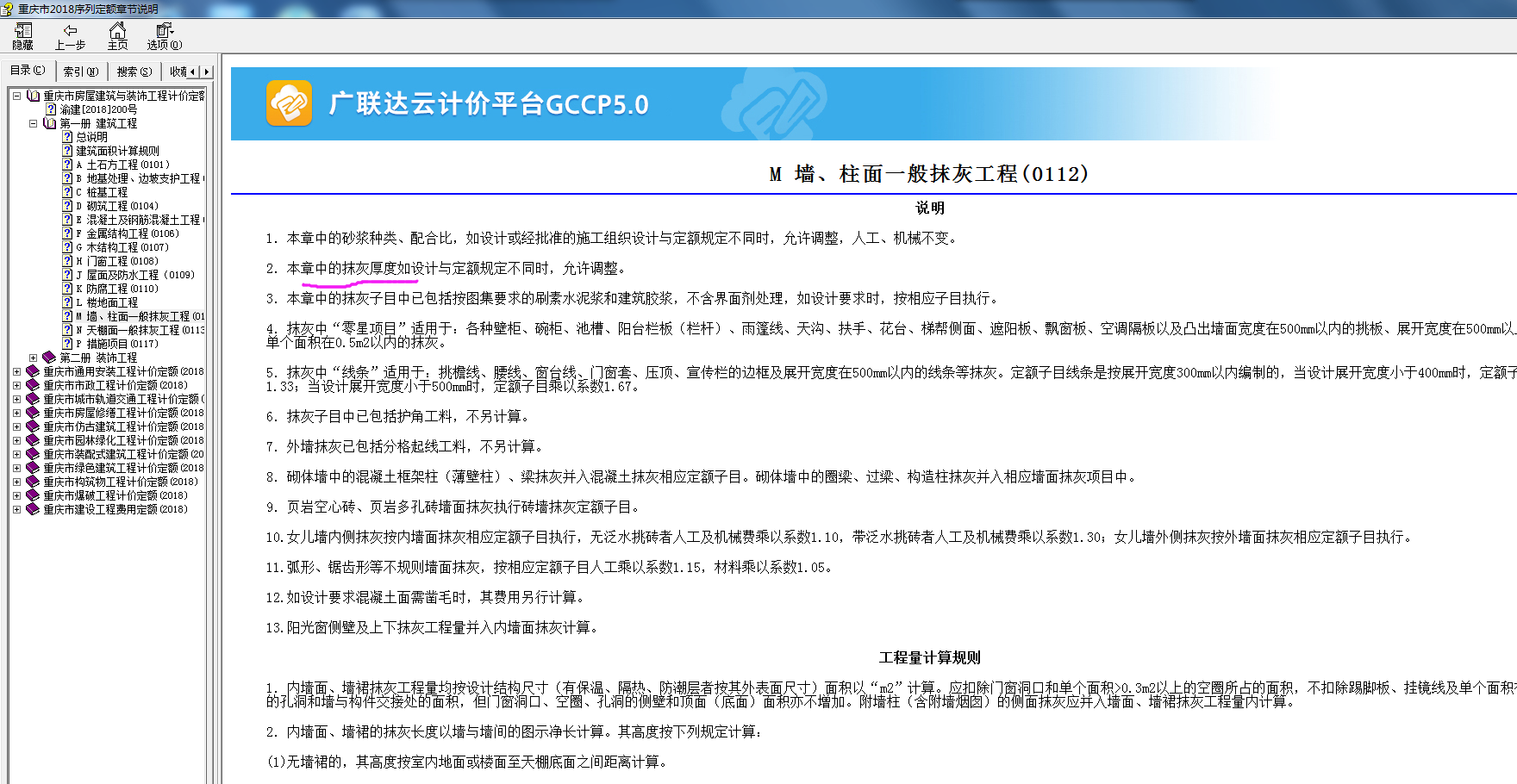This screenshot has width=1517, height=784.
Task: Expand the 重庆市绿色建筑工程计价定额 node
Action: [x=16, y=468]
